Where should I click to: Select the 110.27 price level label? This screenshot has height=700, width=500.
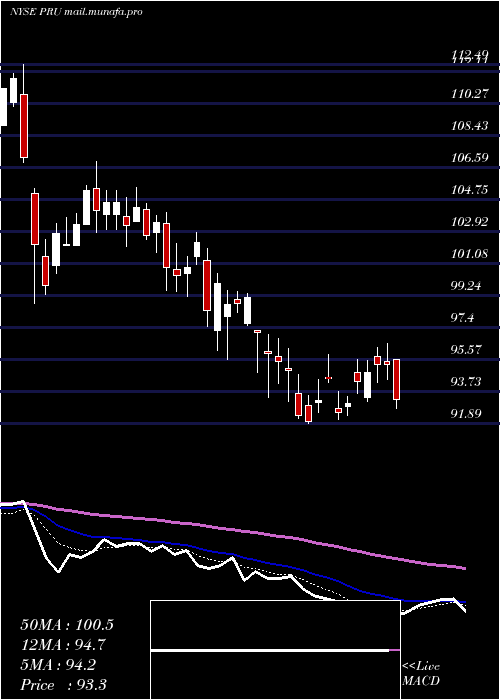469,94
